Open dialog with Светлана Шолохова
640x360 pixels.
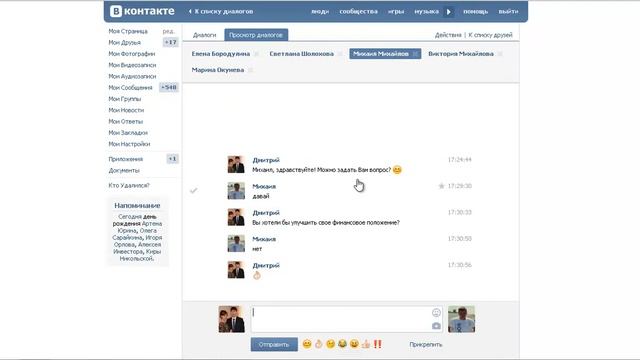coord(301,54)
